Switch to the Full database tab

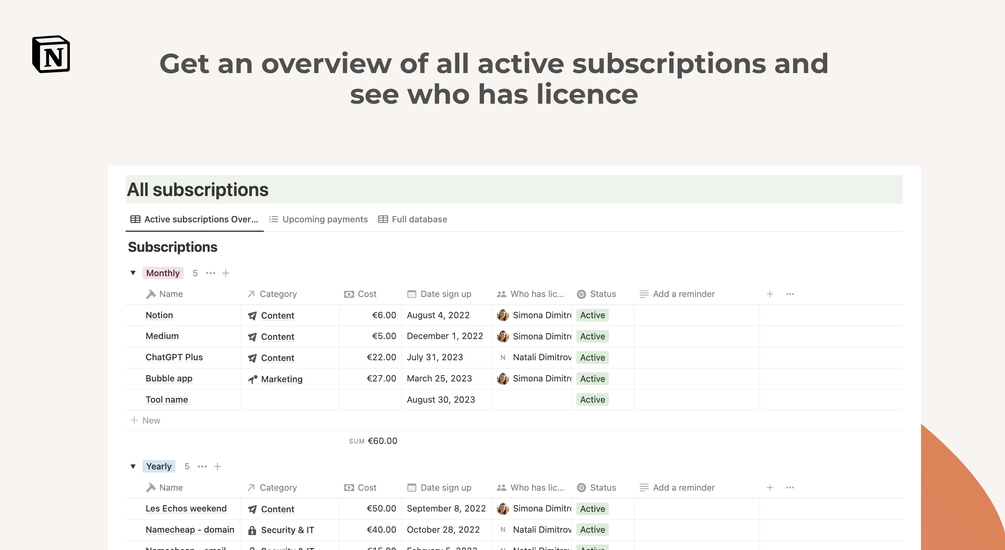[x=413, y=219]
